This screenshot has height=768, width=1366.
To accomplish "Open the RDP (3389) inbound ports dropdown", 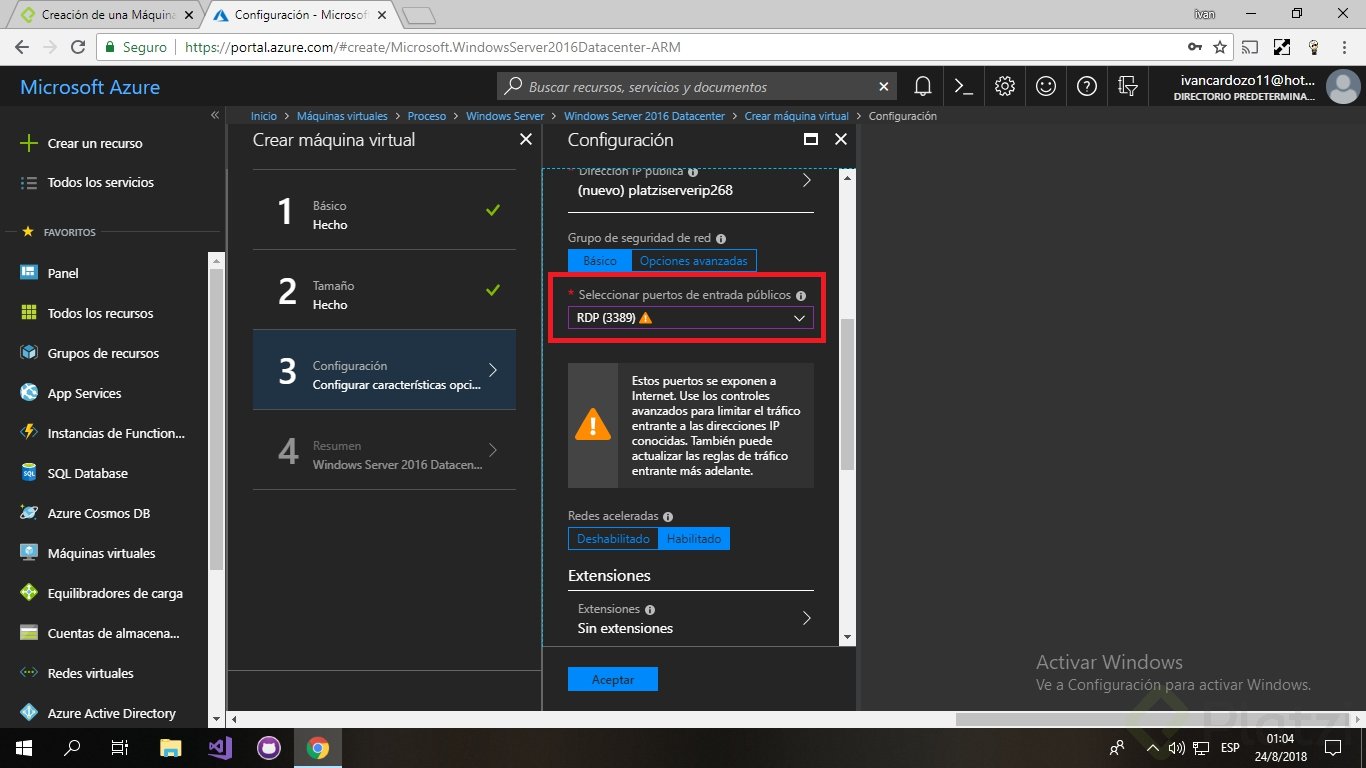I will click(x=691, y=318).
